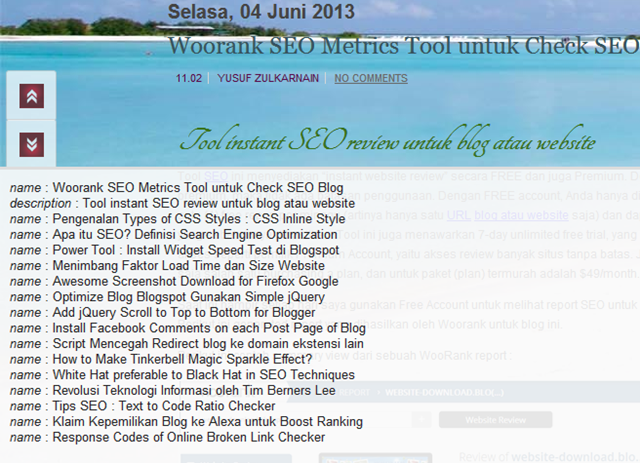Click the green heading Tool instant SEO review

pos(387,141)
